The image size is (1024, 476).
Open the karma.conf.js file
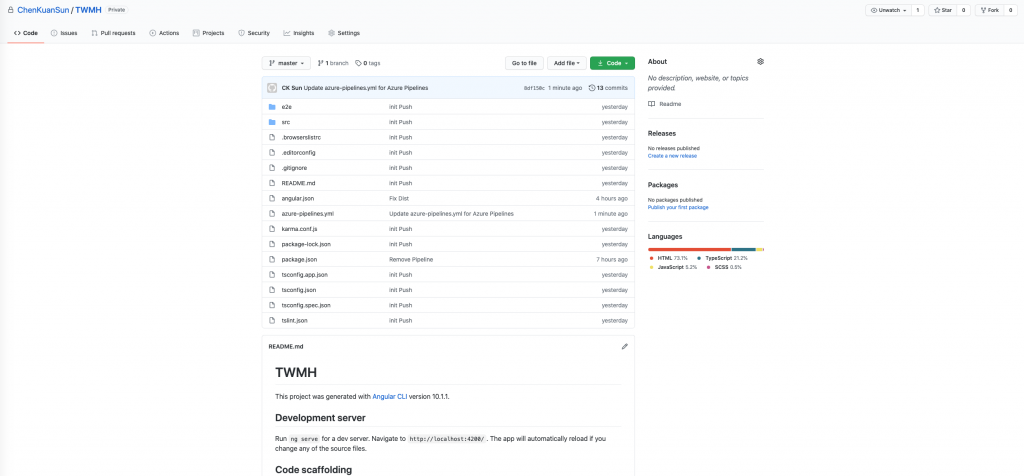299,229
